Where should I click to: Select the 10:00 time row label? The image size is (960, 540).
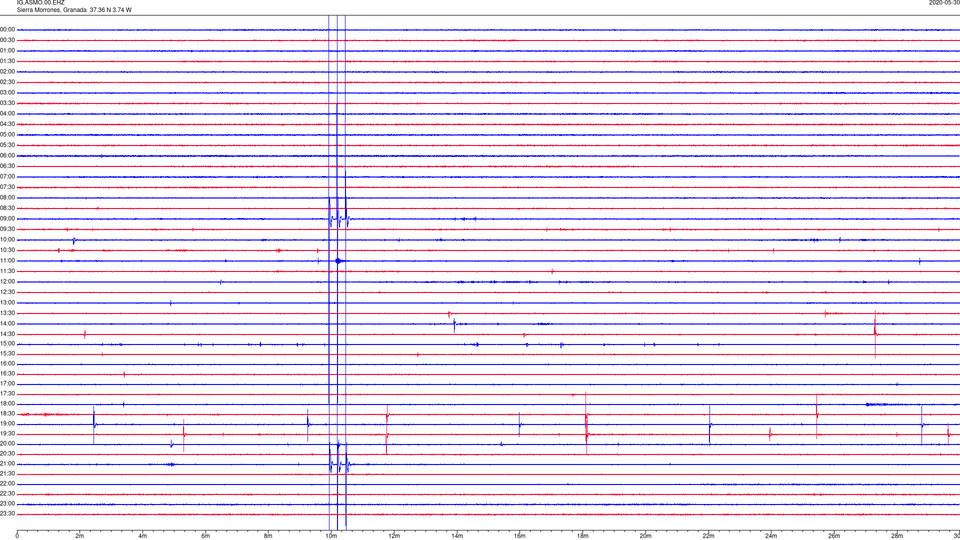coord(7,239)
